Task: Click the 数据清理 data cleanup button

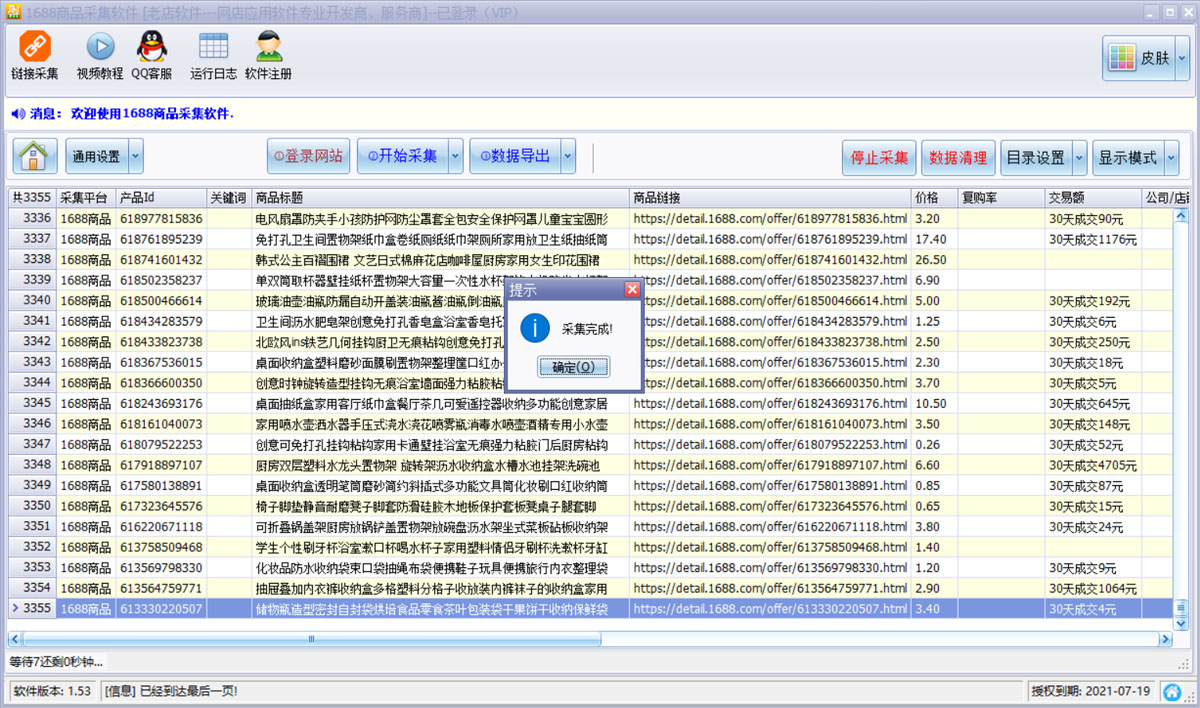Action: (x=958, y=157)
